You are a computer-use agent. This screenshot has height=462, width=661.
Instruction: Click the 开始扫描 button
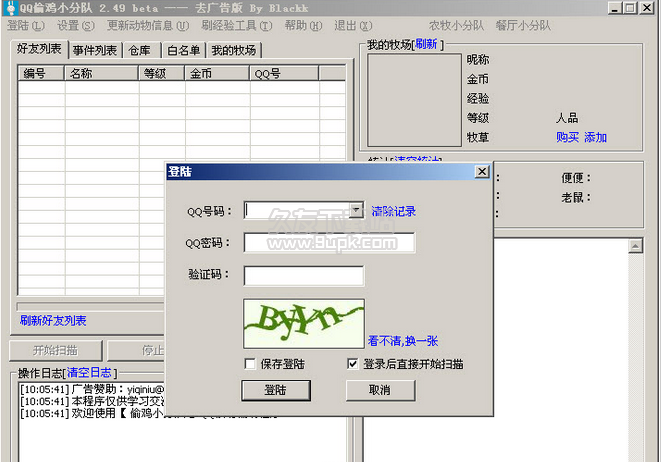pos(56,350)
